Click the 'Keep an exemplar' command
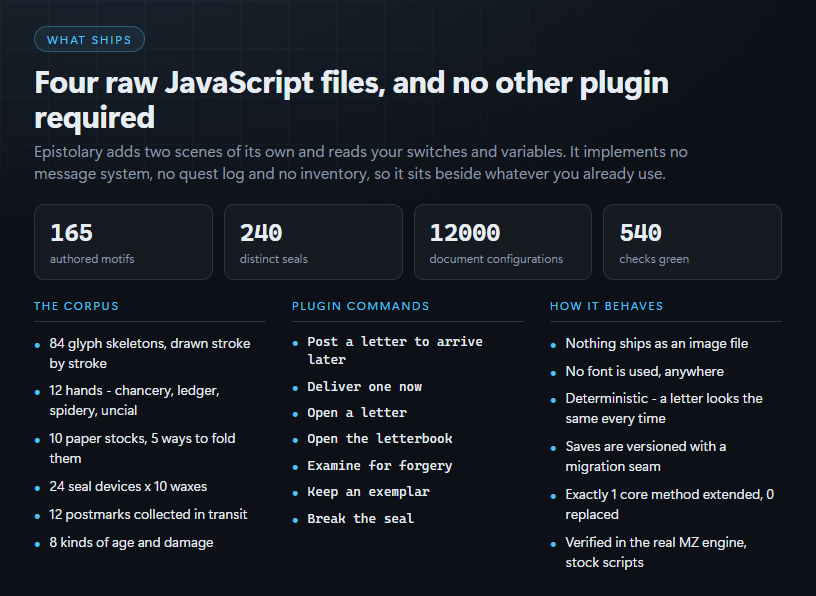816x596 pixels. [x=368, y=491]
